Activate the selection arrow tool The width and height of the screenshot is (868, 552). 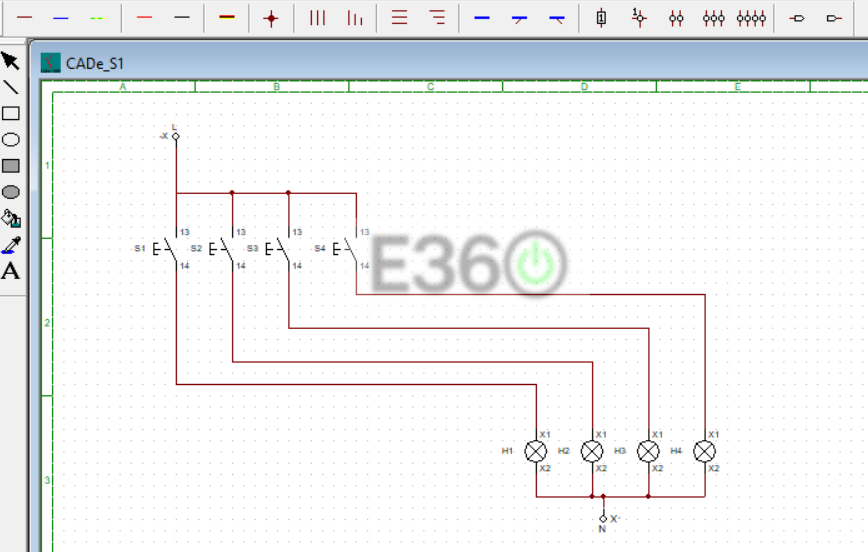point(11,60)
